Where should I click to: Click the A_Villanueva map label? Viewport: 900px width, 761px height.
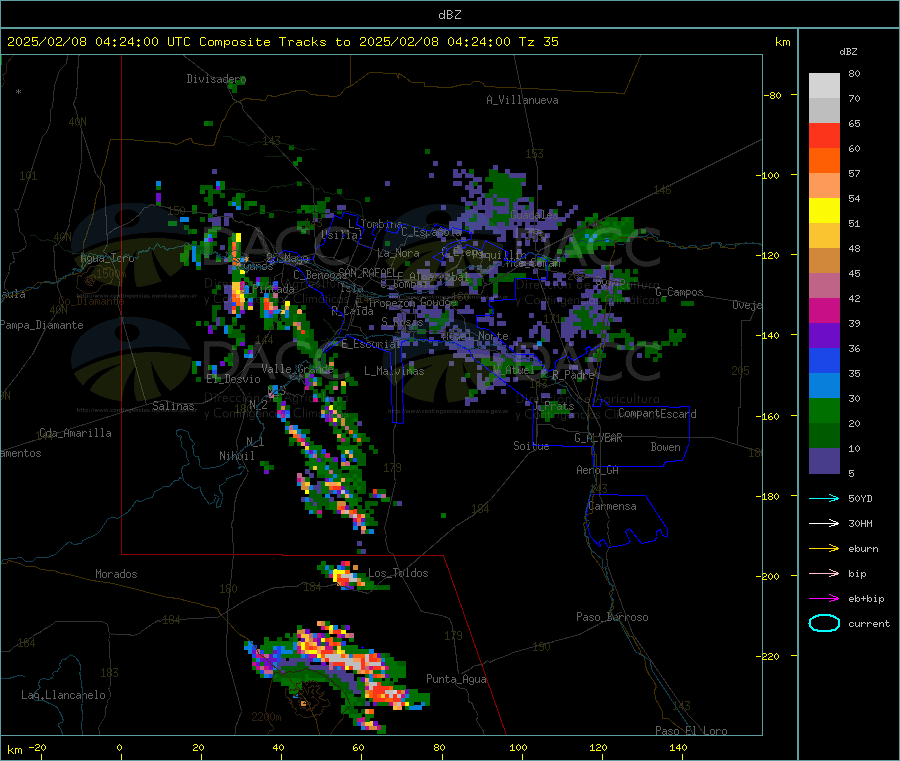[x=522, y=100]
